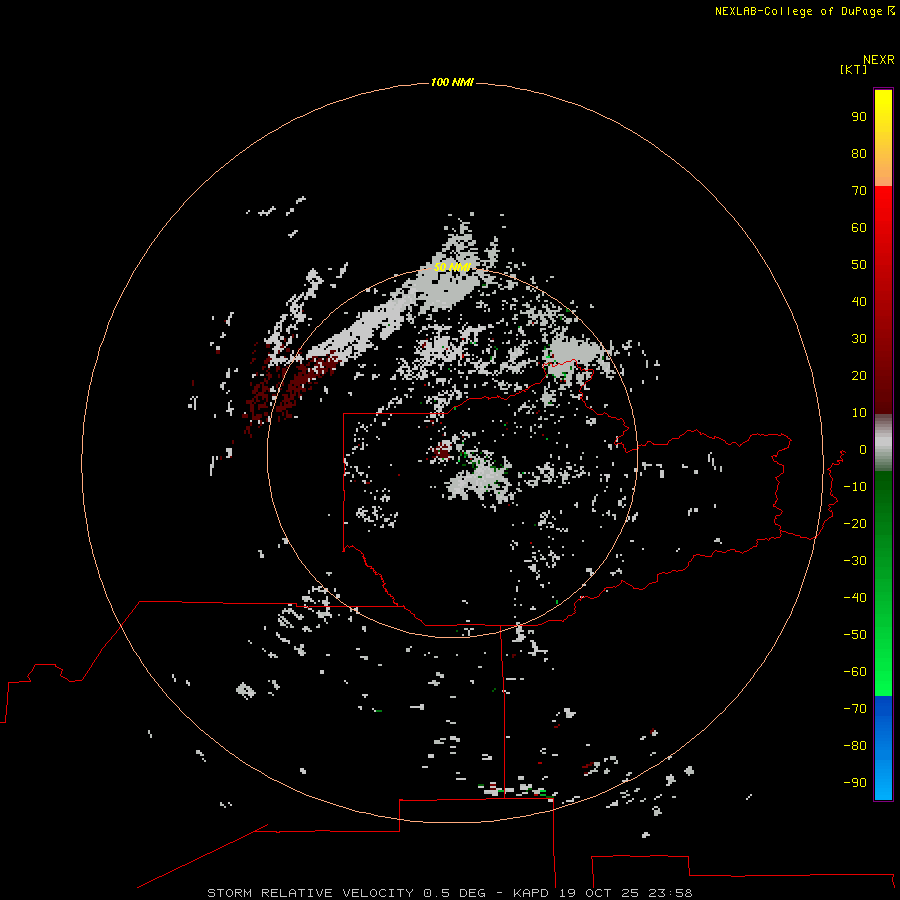Screen dimensions: 900x900
Task: Click the 0.5 DEG elevation angle text
Action: [x=455, y=893]
